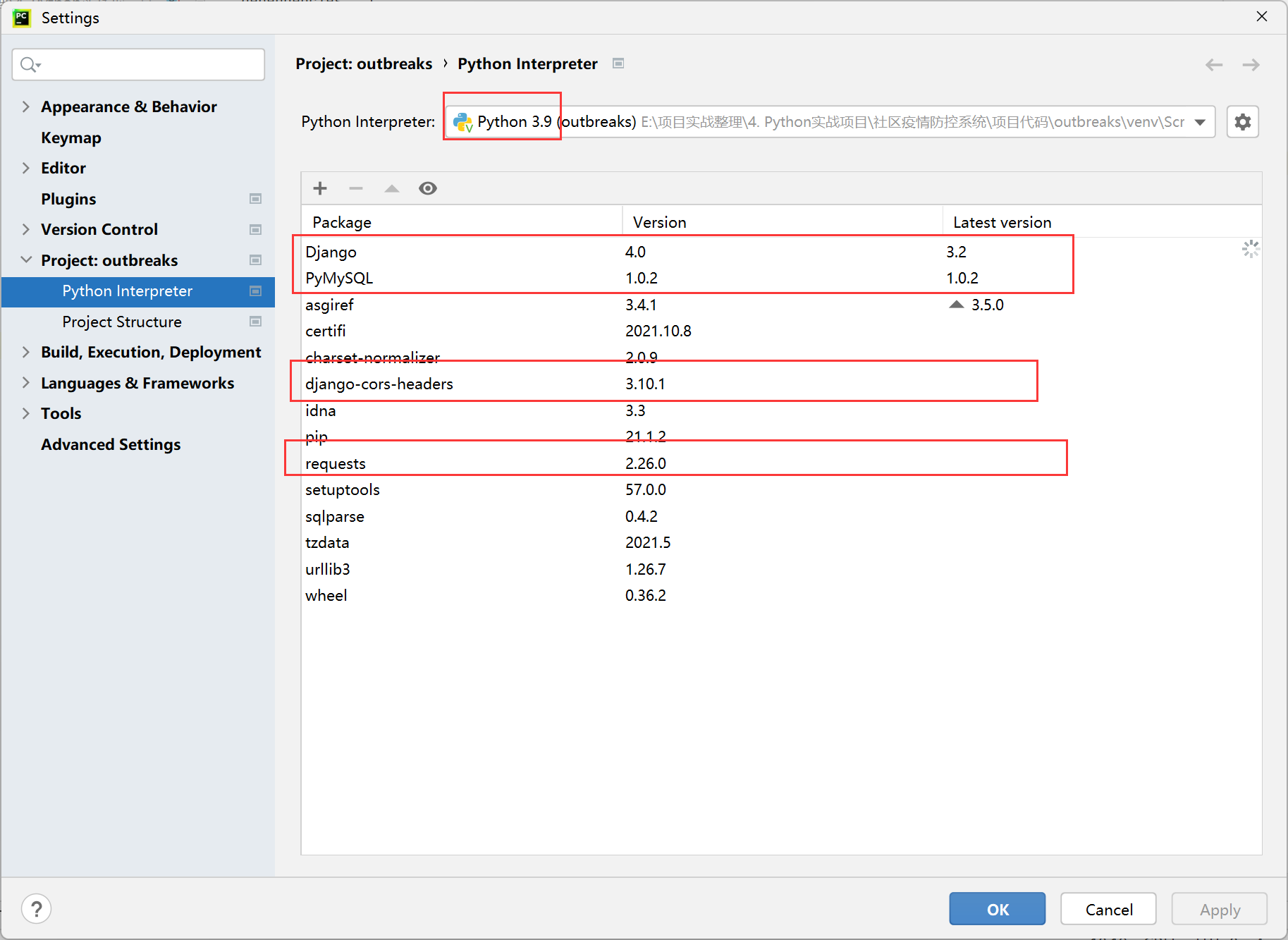Click setuptools version 57.0.0

tap(646, 489)
